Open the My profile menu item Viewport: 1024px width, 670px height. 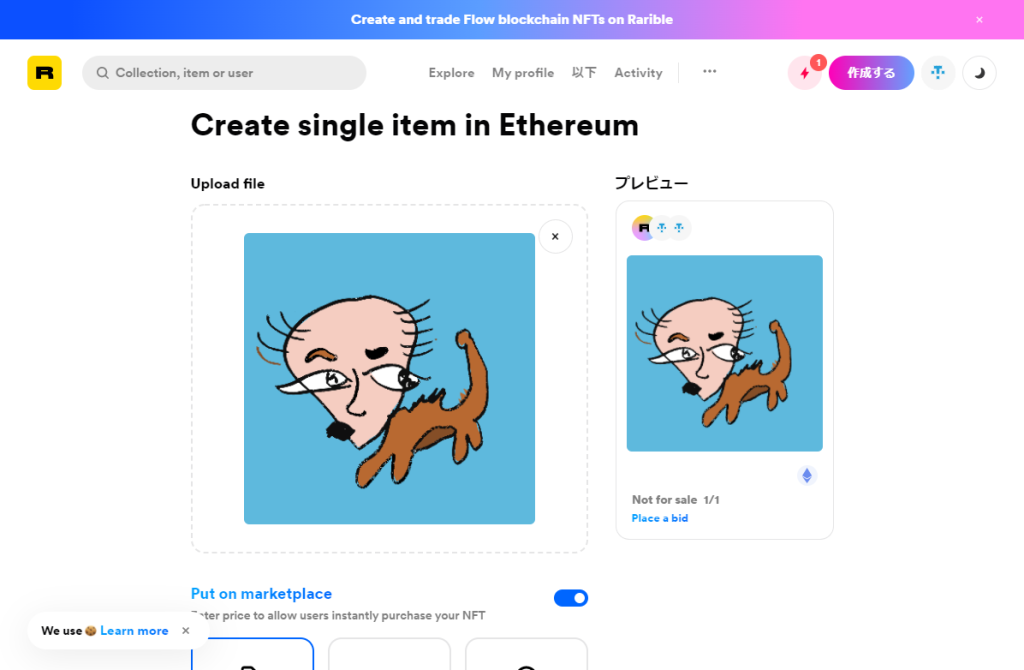[523, 73]
